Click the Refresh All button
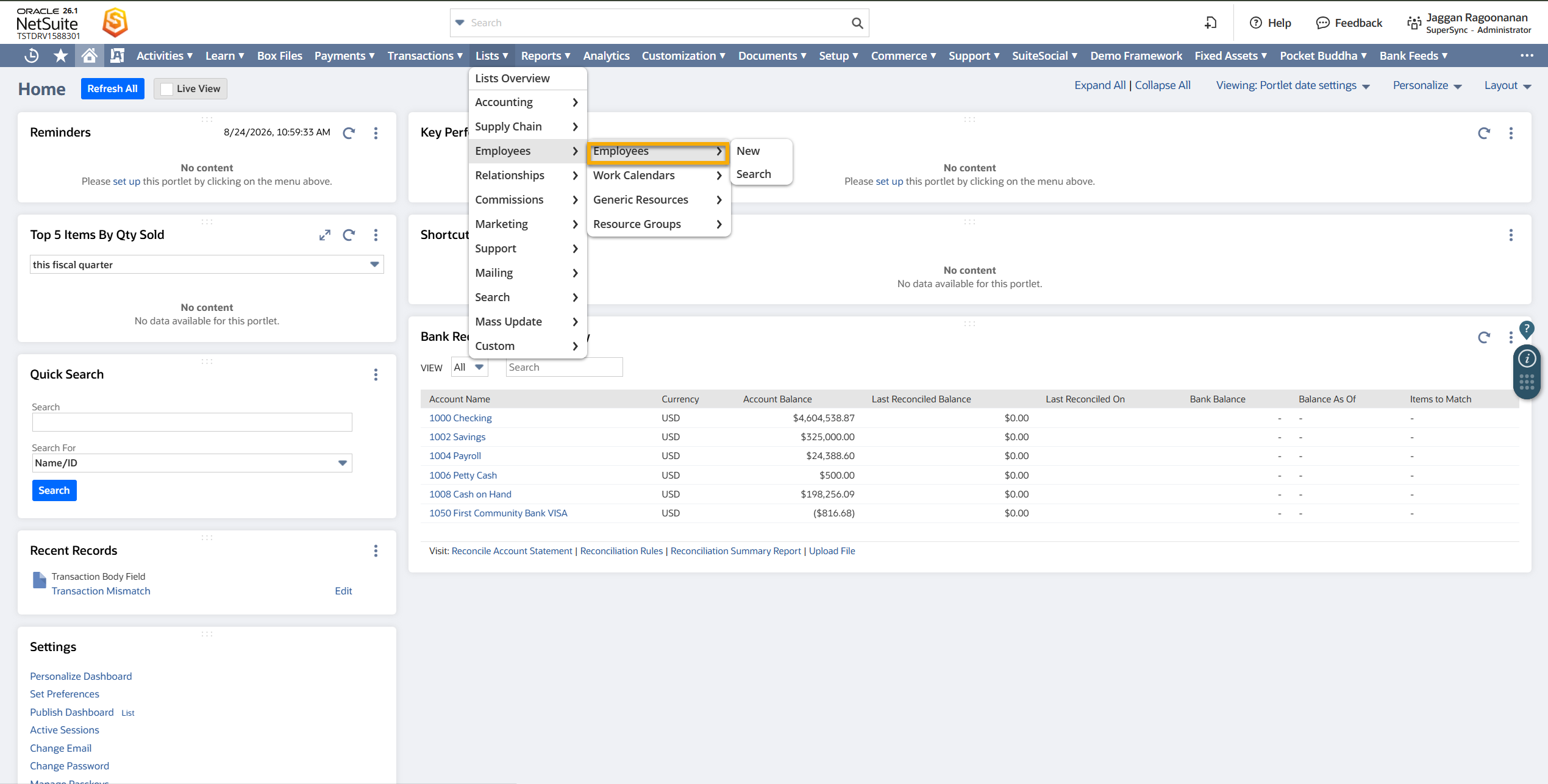 pos(113,89)
